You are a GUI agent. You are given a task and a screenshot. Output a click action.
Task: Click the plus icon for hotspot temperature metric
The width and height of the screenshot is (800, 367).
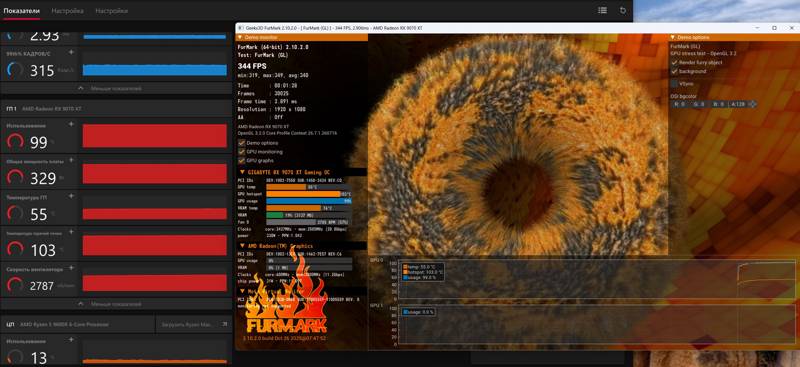(x=71, y=232)
